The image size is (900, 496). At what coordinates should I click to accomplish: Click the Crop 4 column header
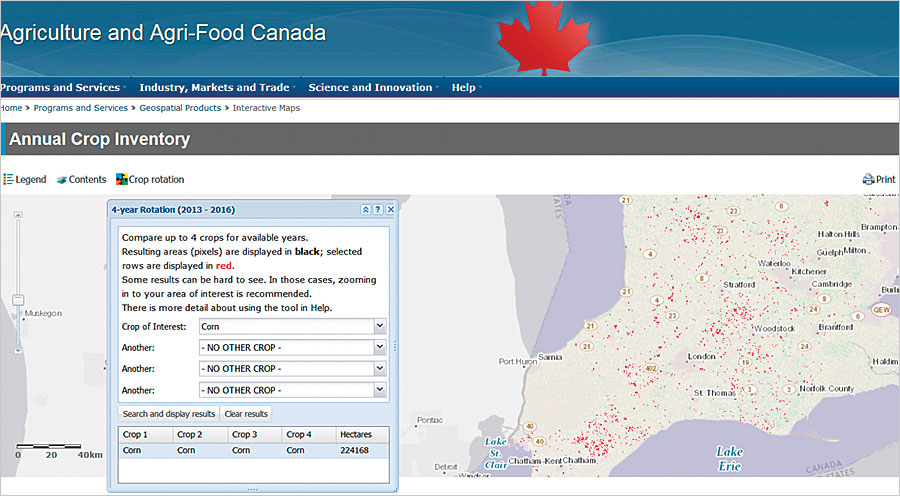[309, 435]
